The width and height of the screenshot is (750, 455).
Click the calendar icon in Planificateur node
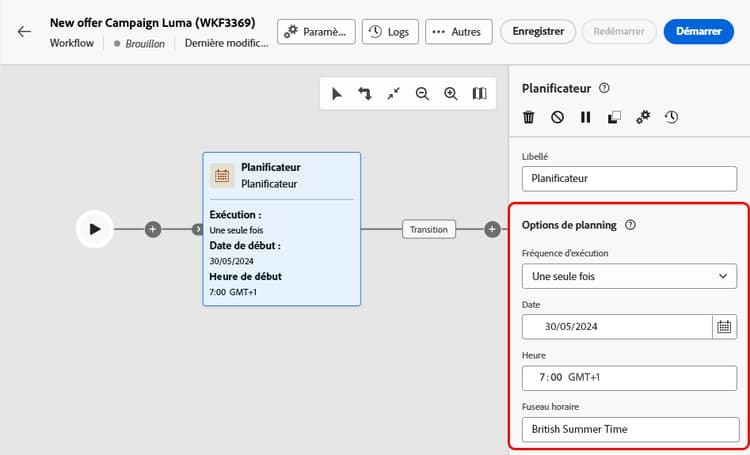[x=222, y=176]
